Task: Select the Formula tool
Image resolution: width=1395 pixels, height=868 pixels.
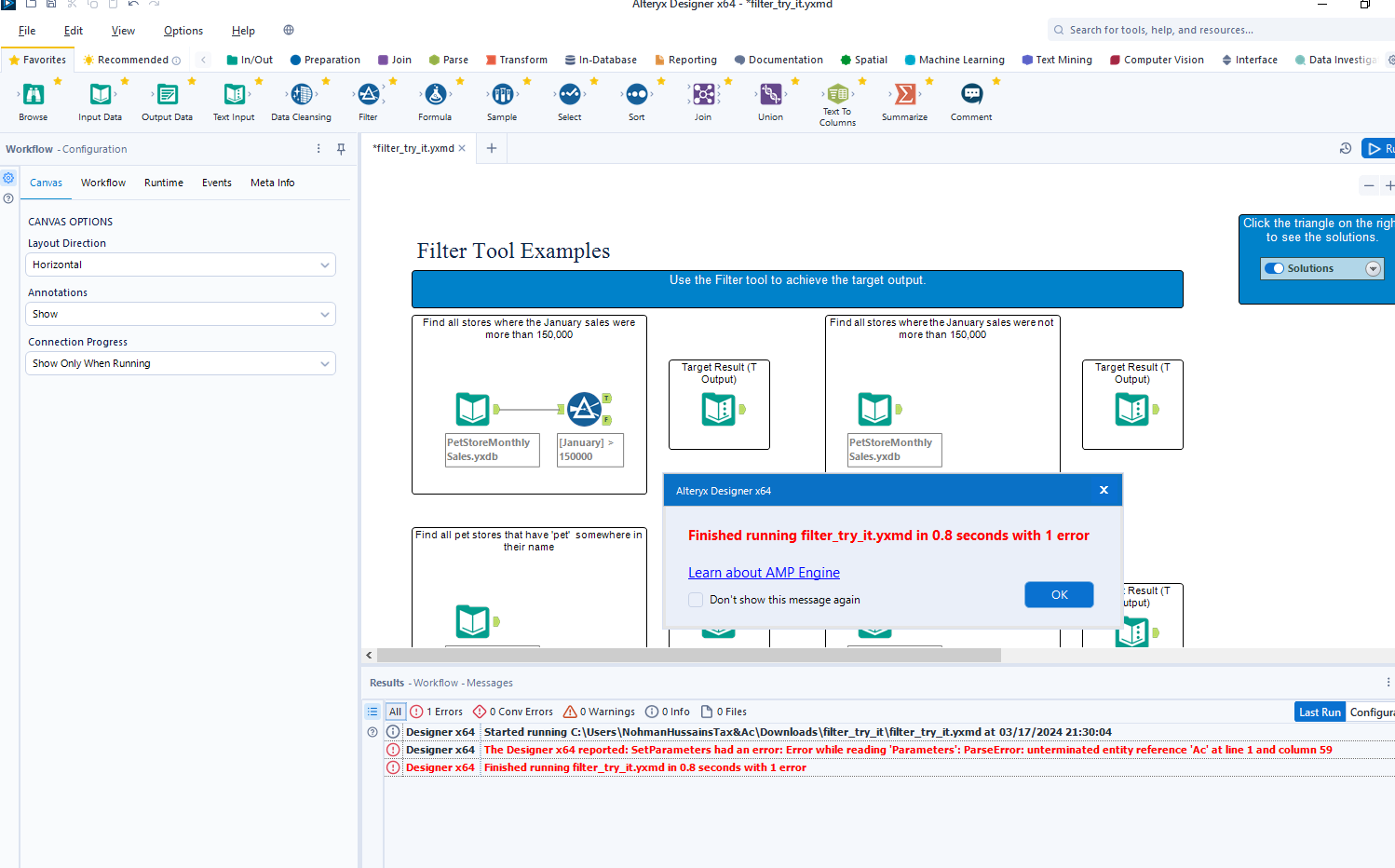Action: pyautogui.click(x=435, y=94)
